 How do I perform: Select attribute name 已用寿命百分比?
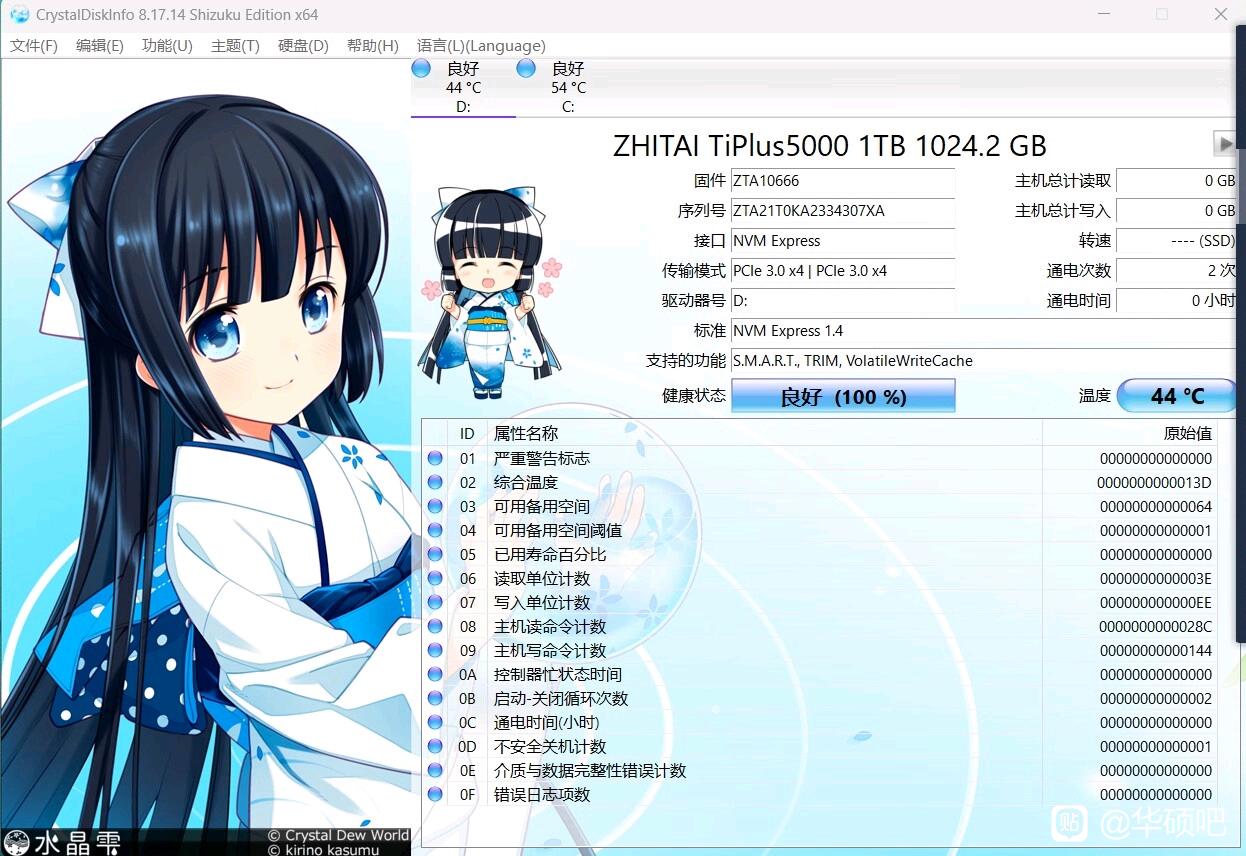(550, 554)
